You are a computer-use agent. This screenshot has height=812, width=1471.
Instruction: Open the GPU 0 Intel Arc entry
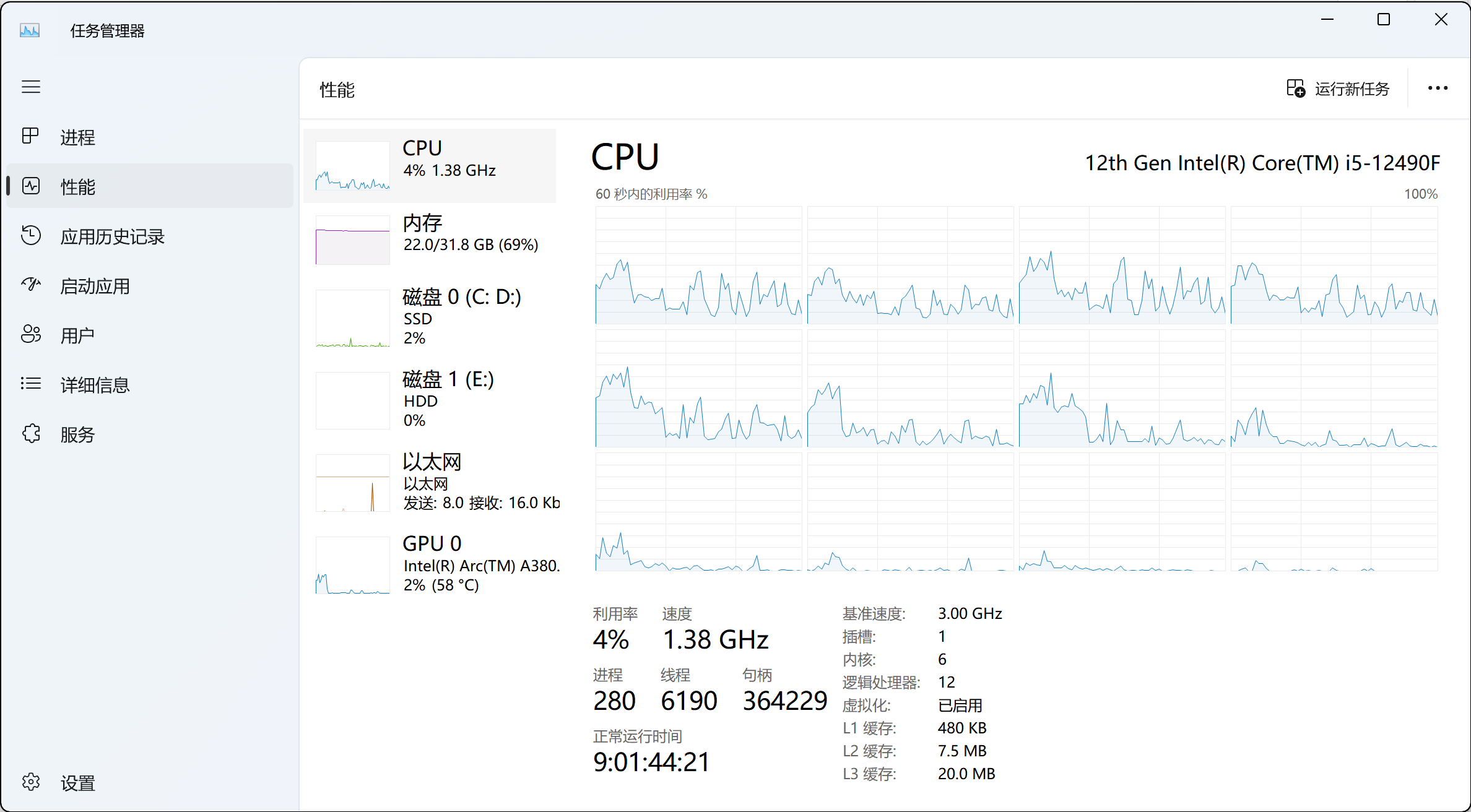[x=430, y=564]
